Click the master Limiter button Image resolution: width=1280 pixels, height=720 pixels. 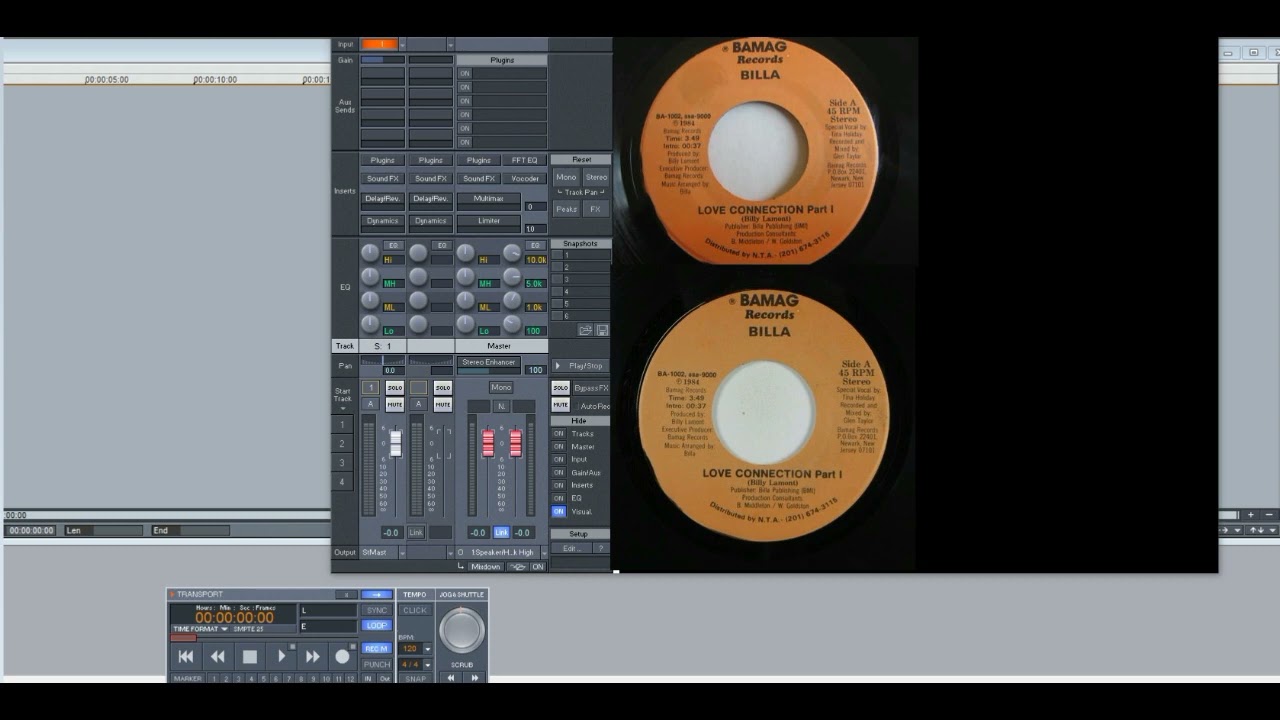(x=489, y=221)
